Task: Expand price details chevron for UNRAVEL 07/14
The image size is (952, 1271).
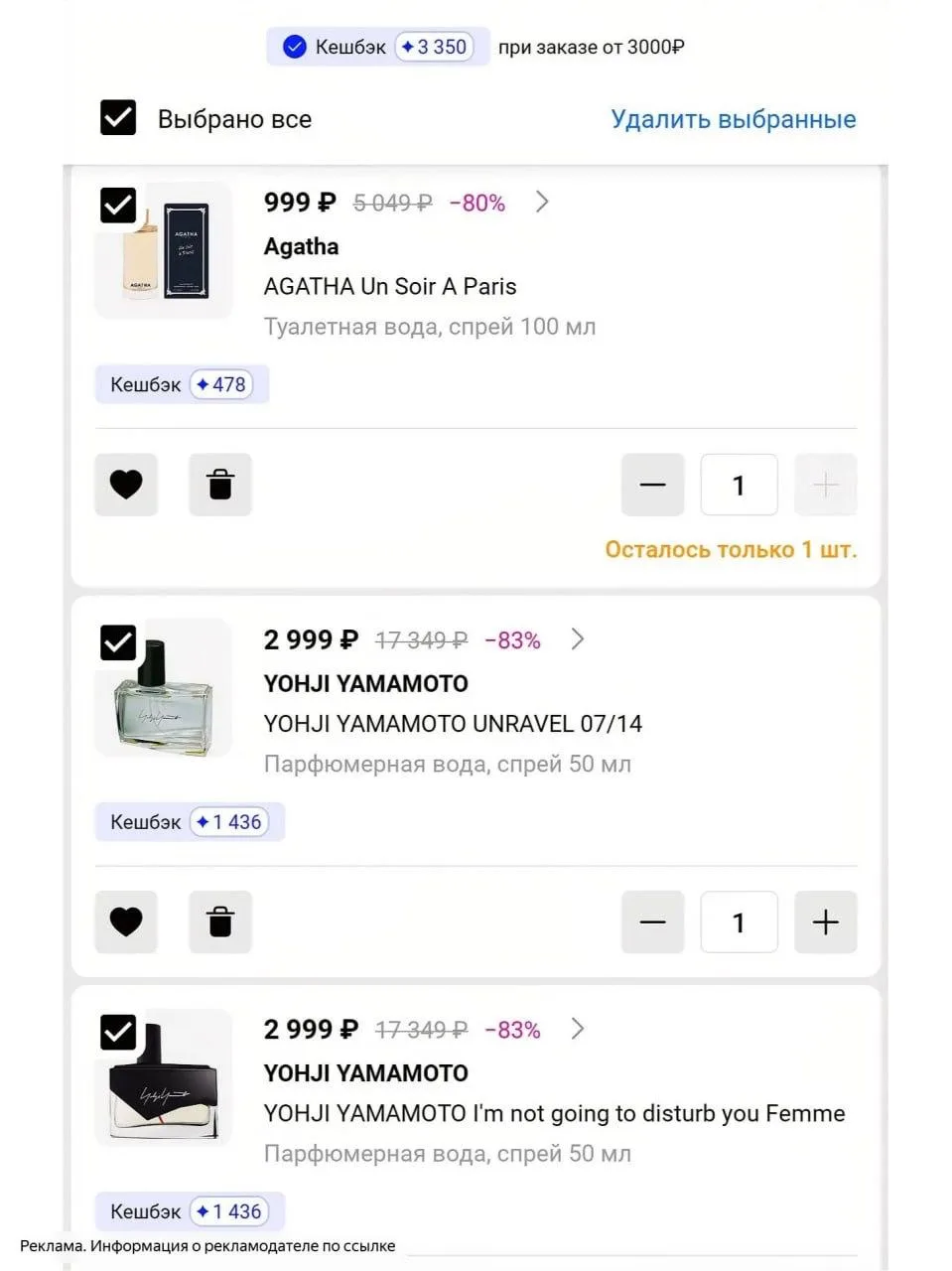Action: pos(578,638)
